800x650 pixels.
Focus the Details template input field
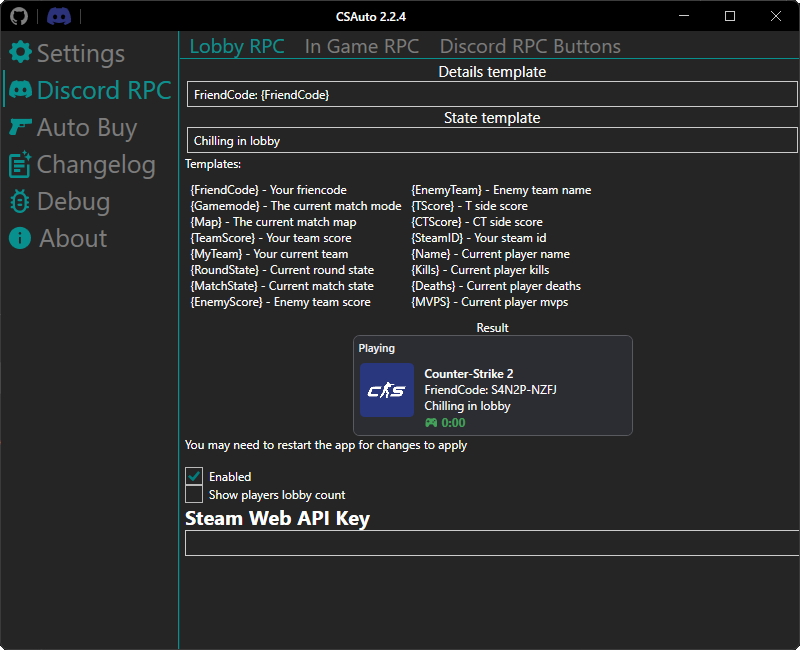[x=492, y=94]
